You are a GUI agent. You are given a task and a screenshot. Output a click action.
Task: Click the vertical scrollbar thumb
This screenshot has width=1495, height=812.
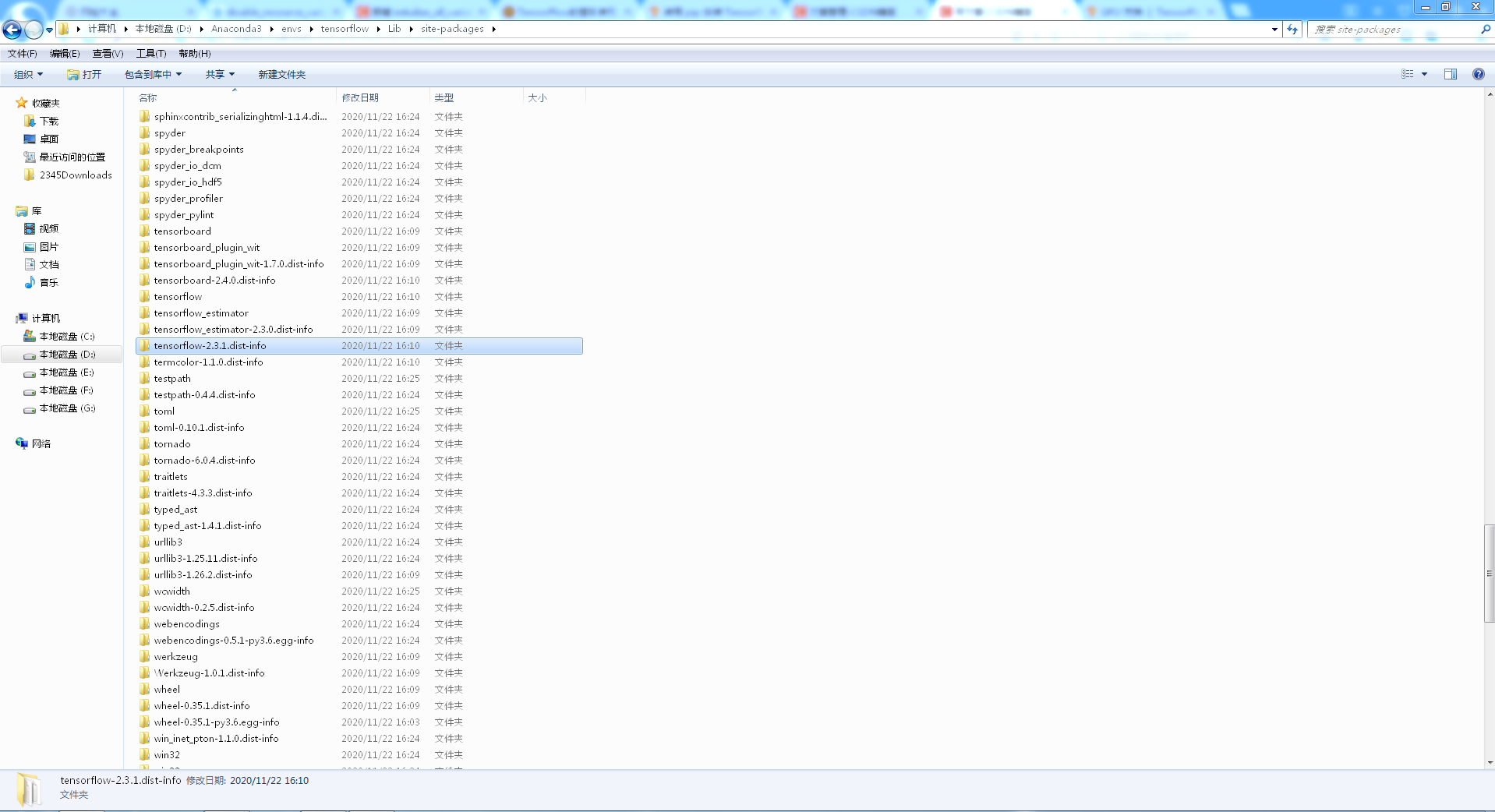[x=1490, y=574]
